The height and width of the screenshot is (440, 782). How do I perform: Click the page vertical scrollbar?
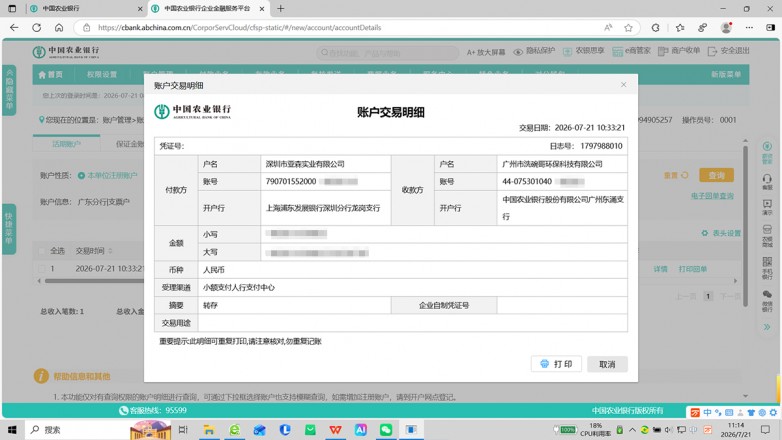click(745, 224)
